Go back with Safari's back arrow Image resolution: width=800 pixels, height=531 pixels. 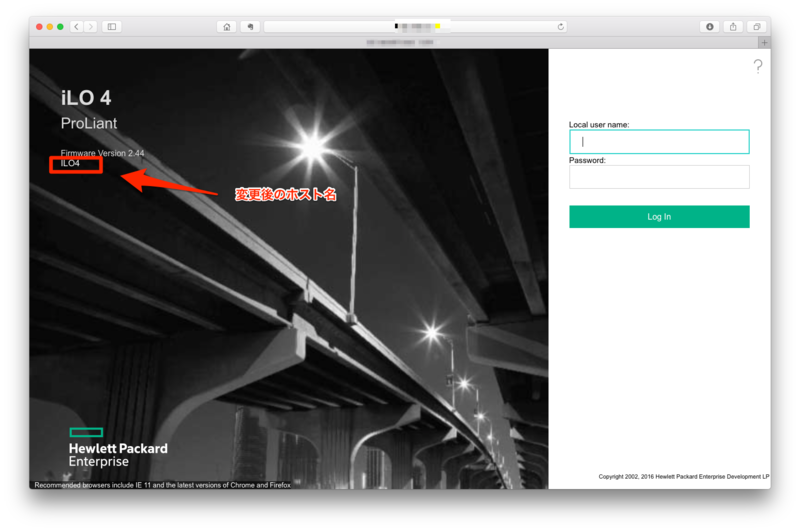click(77, 27)
